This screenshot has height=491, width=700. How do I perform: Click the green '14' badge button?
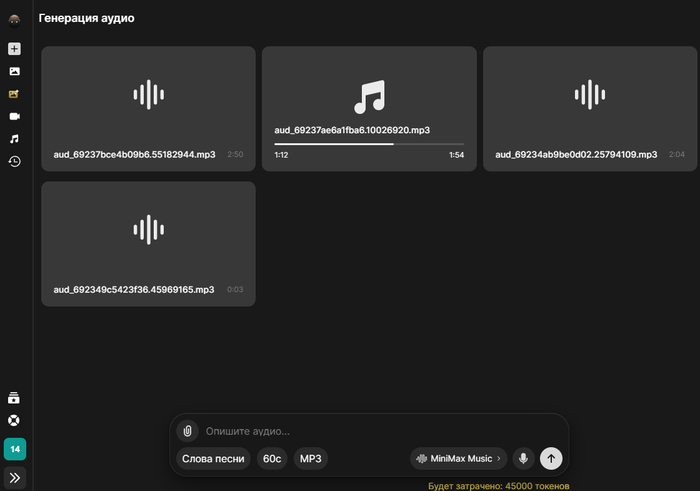coord(15,449)
